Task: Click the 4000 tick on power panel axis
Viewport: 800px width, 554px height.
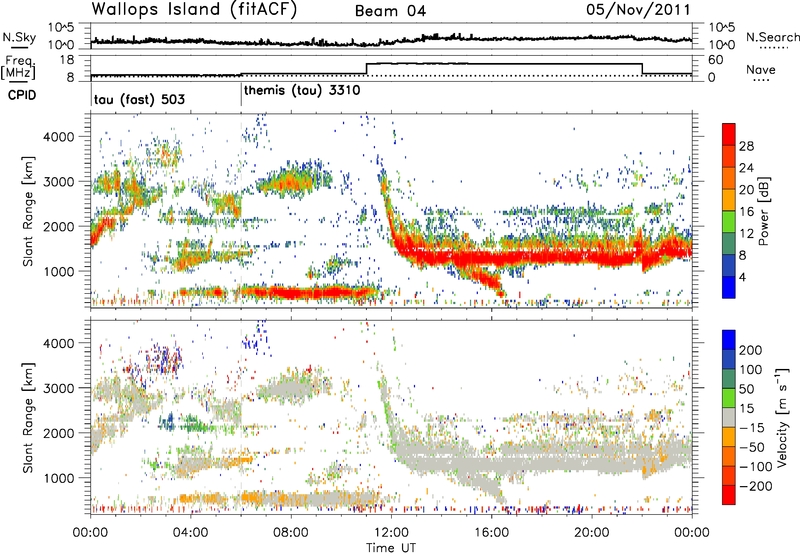Action: [59, 137]
